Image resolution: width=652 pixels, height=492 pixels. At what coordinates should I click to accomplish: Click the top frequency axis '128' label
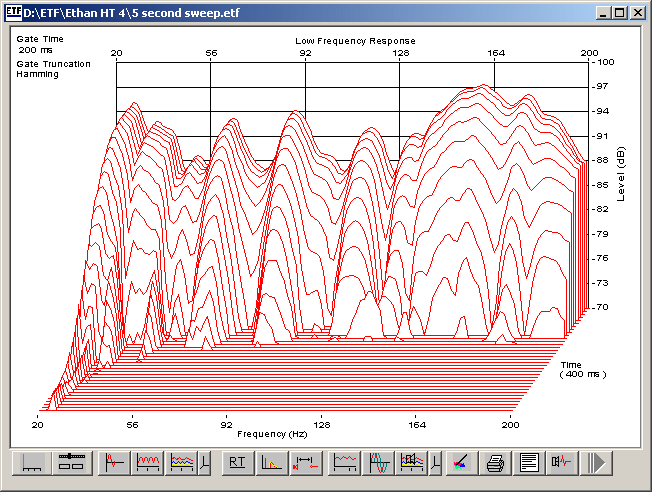tap(401, 53)
